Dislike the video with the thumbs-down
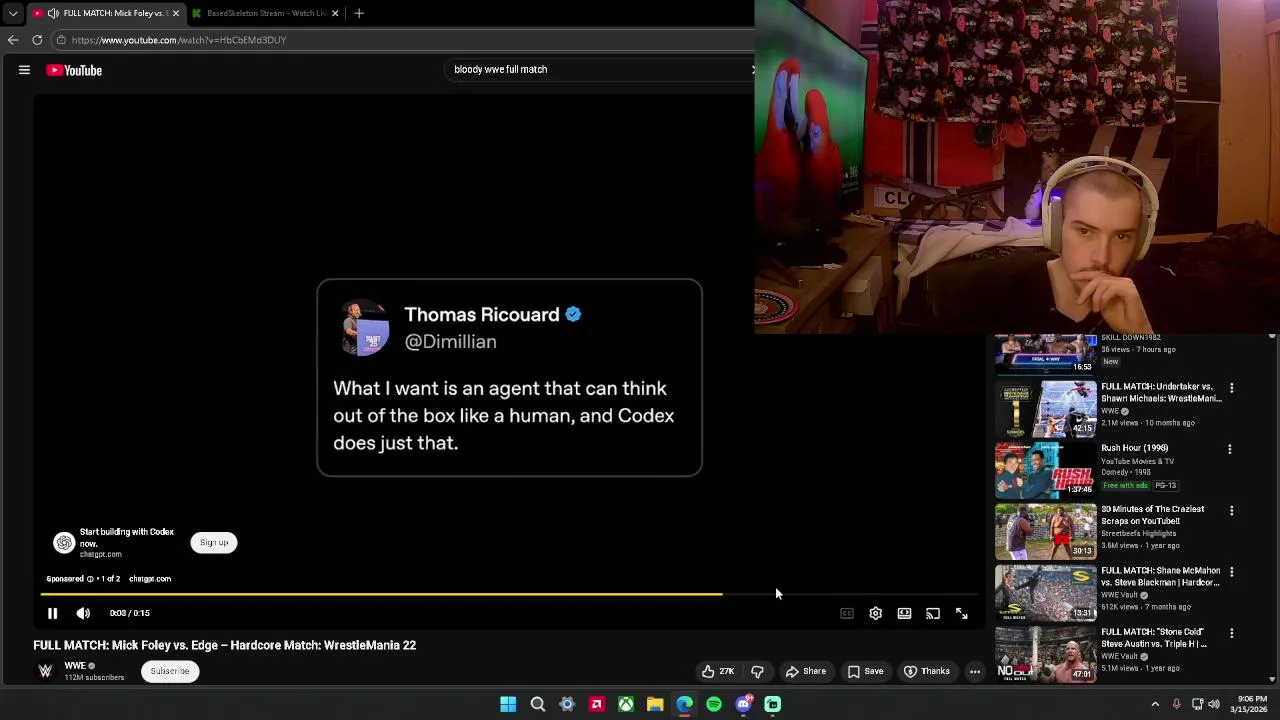Screen dimensions: 1280x720 tap(757, 671)
